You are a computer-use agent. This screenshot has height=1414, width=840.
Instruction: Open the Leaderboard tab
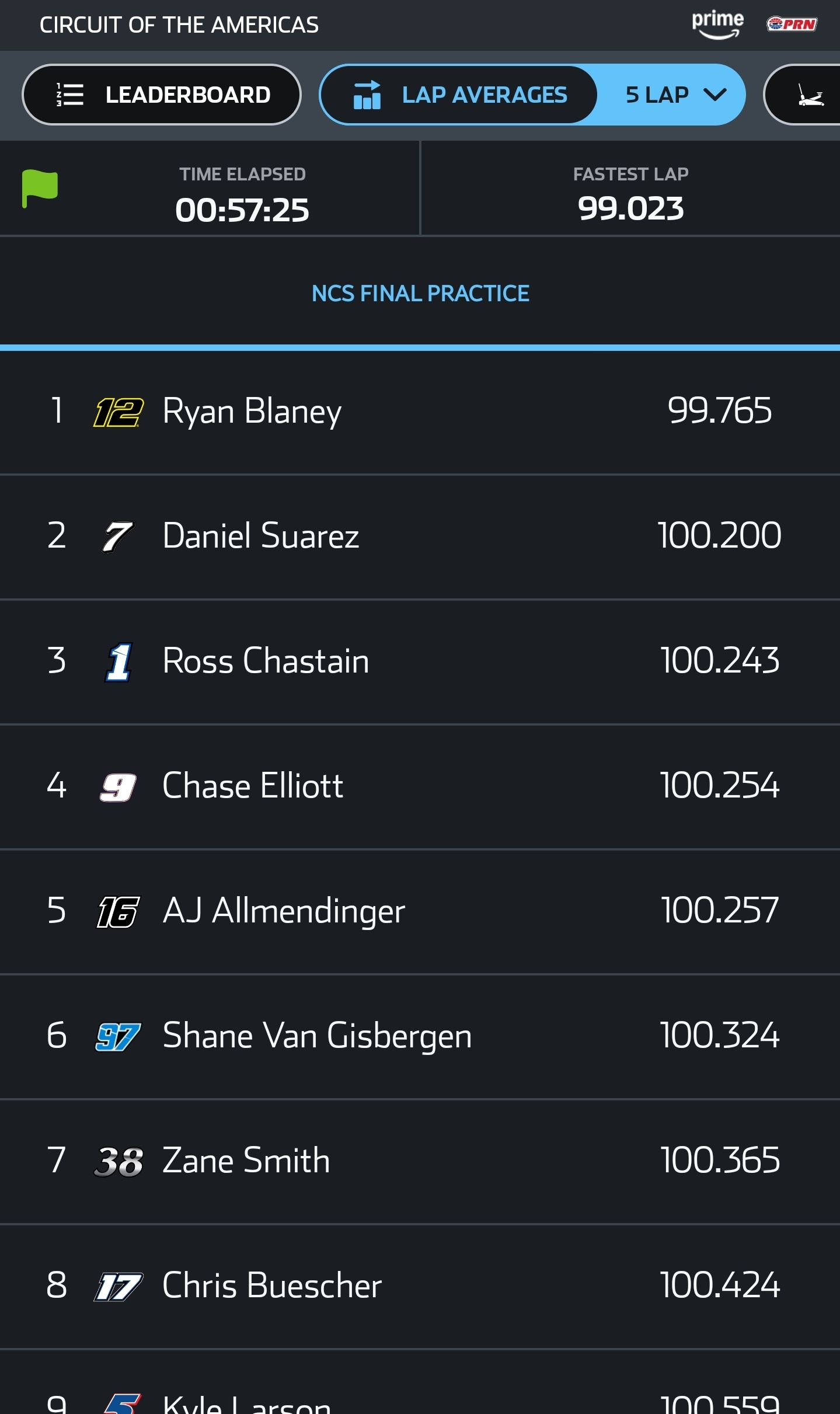161,95
